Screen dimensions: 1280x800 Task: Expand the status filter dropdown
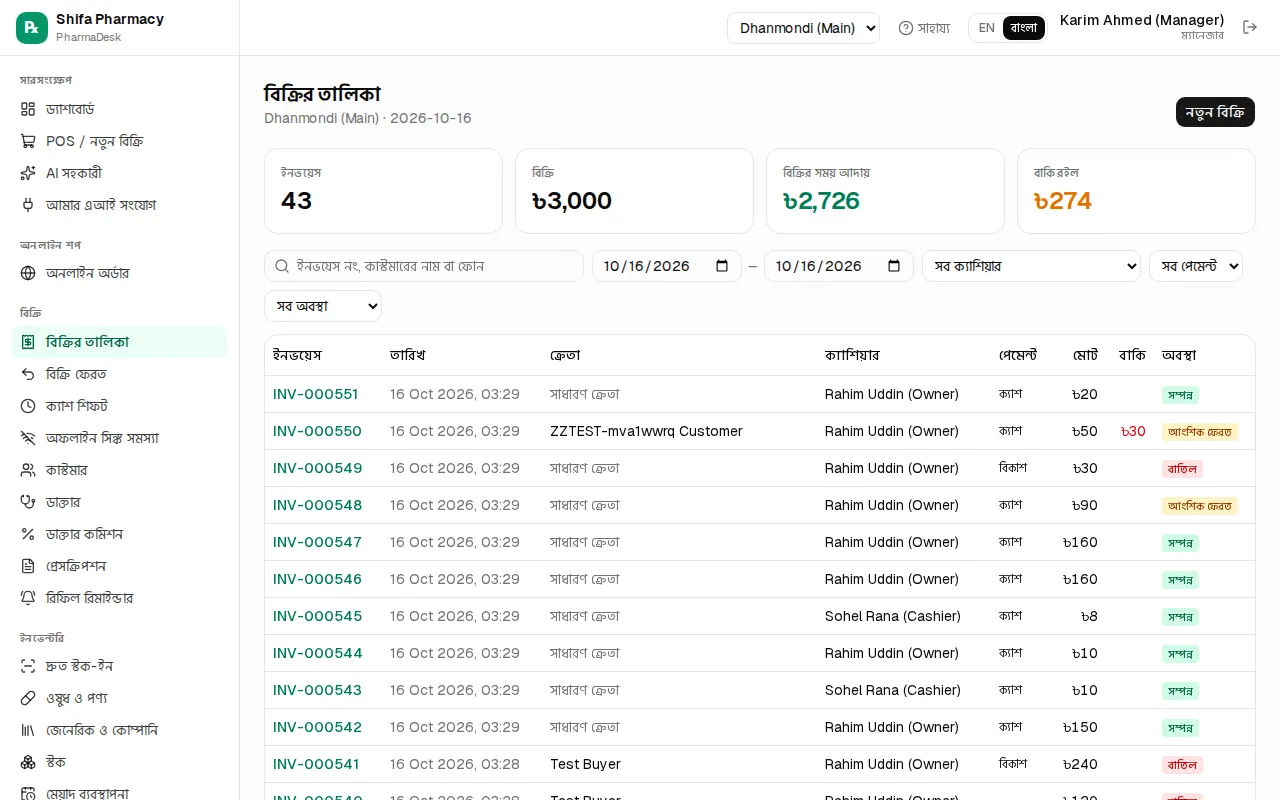tap(323, 306)
